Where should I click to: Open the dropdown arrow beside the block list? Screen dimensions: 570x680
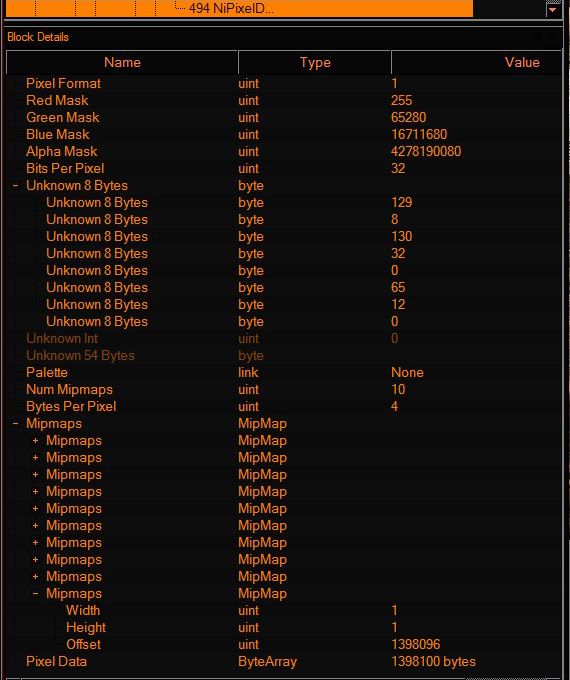pyautogui.click(x=553, y=9)
